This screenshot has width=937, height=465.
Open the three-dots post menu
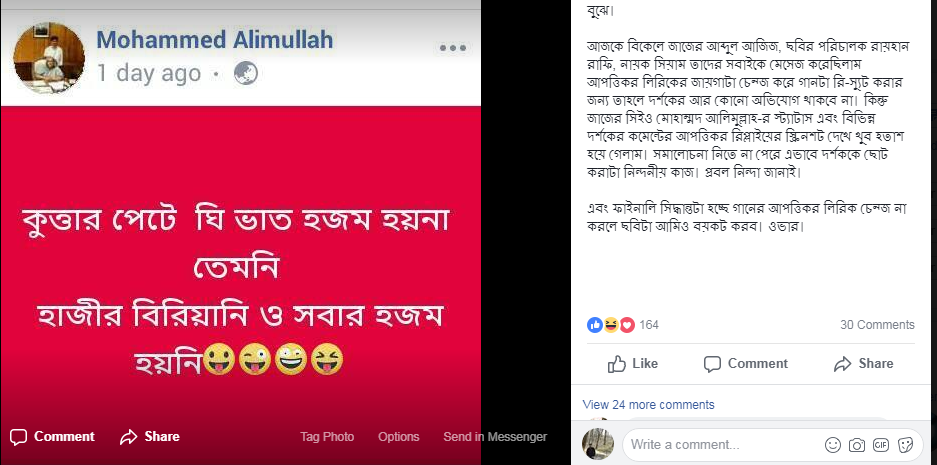click(452, 47)
